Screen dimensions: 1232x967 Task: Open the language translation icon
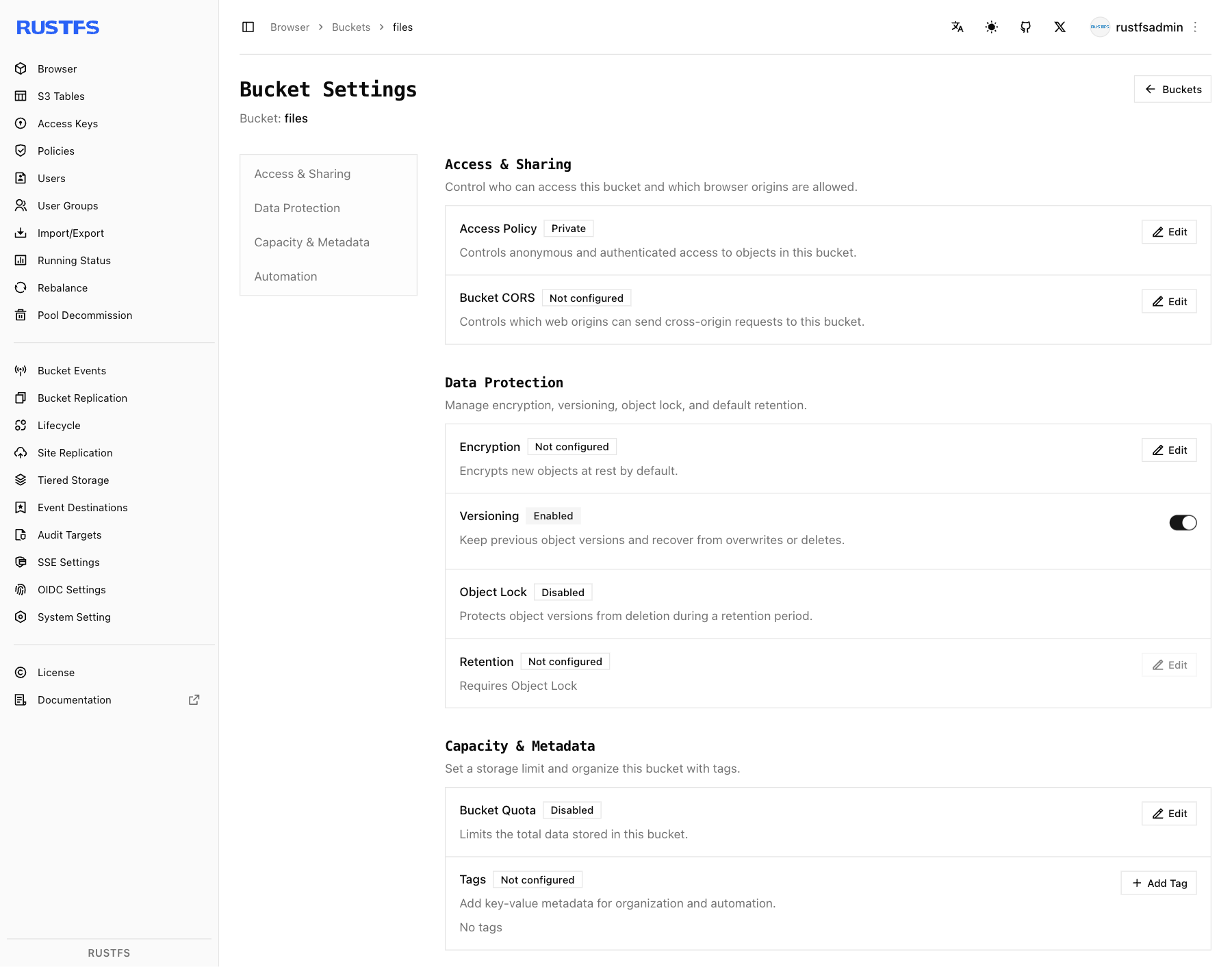(x=958, y=27)
